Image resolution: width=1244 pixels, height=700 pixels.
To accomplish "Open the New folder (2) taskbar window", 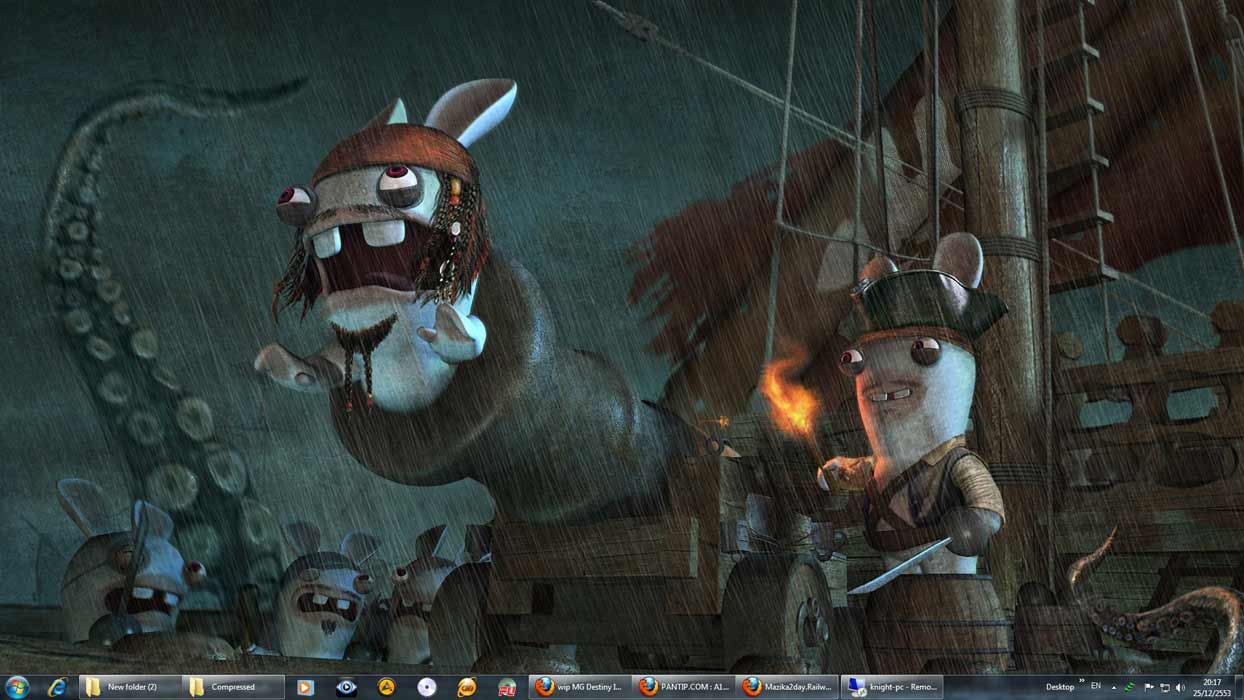I will 131,687.
